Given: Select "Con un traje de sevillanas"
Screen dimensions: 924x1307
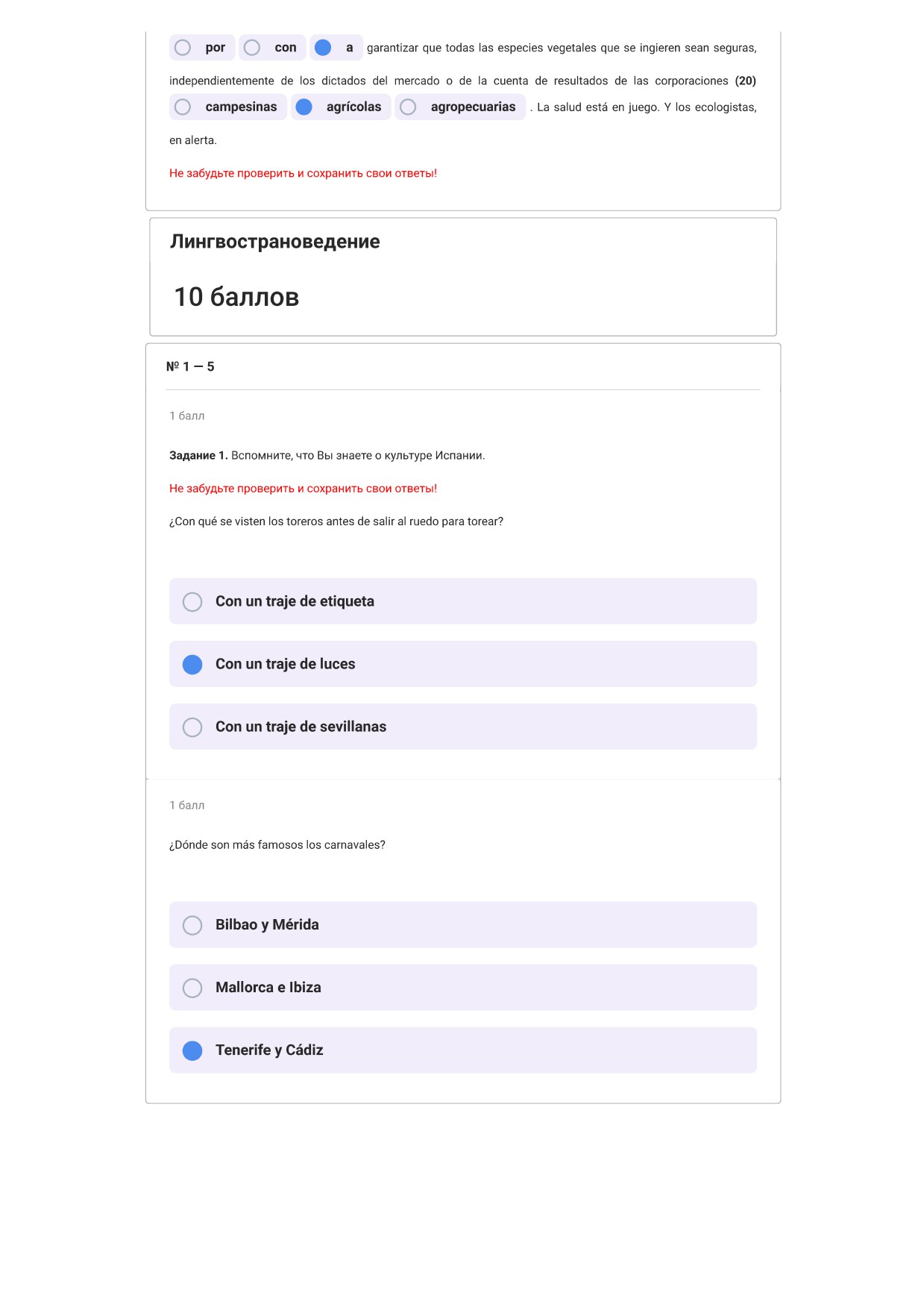Looking at the screenshot, I should tap(463, 727).
